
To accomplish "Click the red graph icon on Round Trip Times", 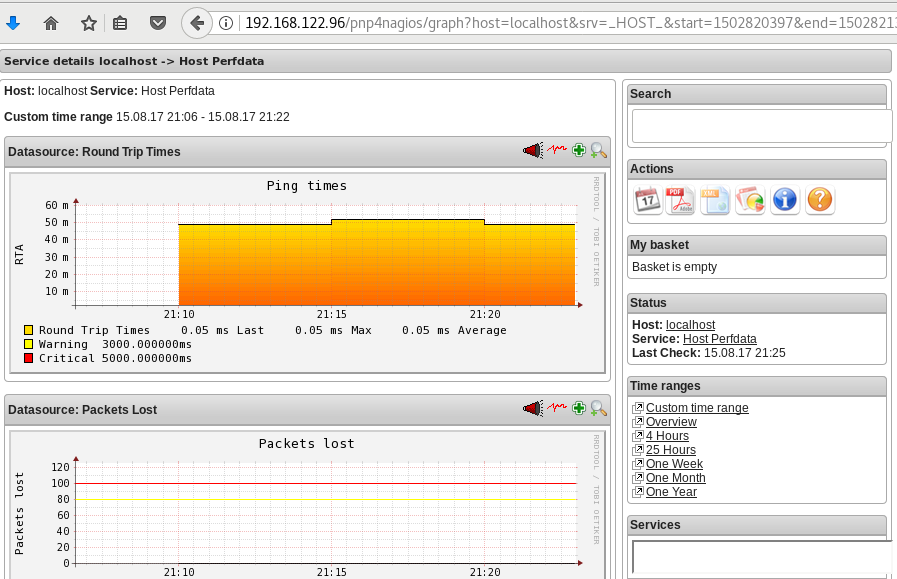I will tap(557, 150).
